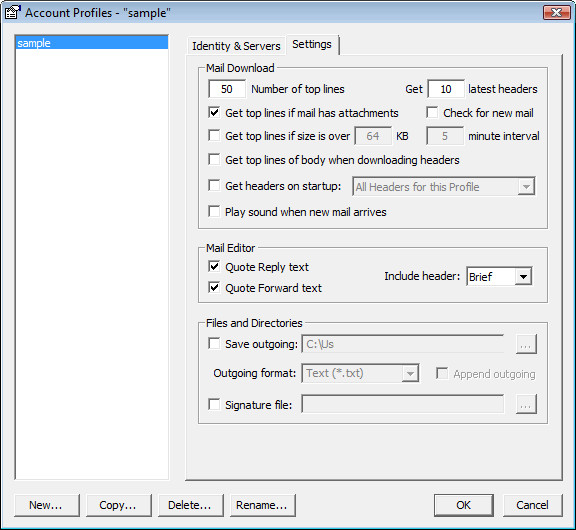Click the Rename... button
The height and width of the screenshot is (530, 576).
[x=262, y=505]
